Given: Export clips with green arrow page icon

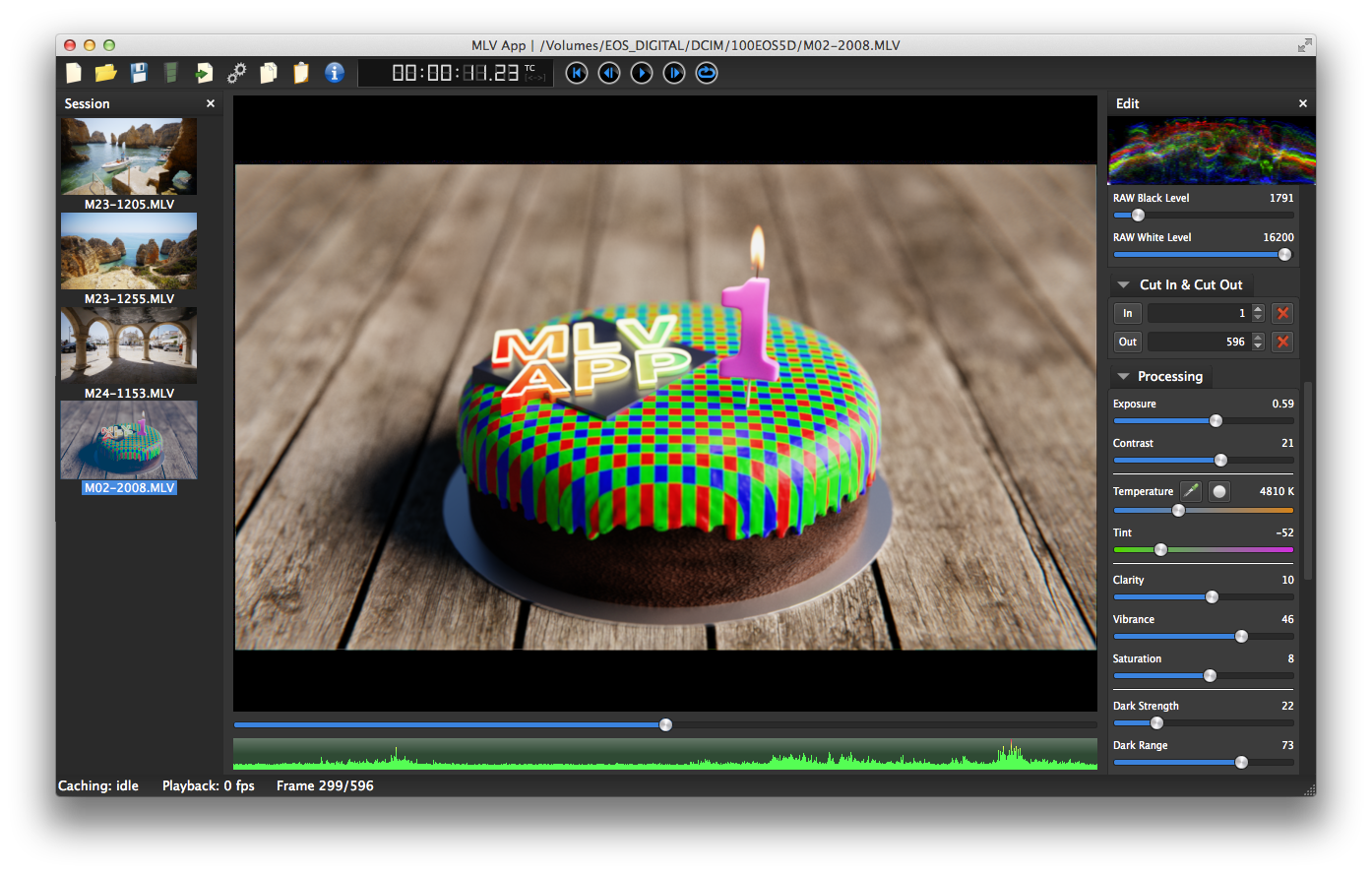Looking at the screenshot, I should [204, 73].
